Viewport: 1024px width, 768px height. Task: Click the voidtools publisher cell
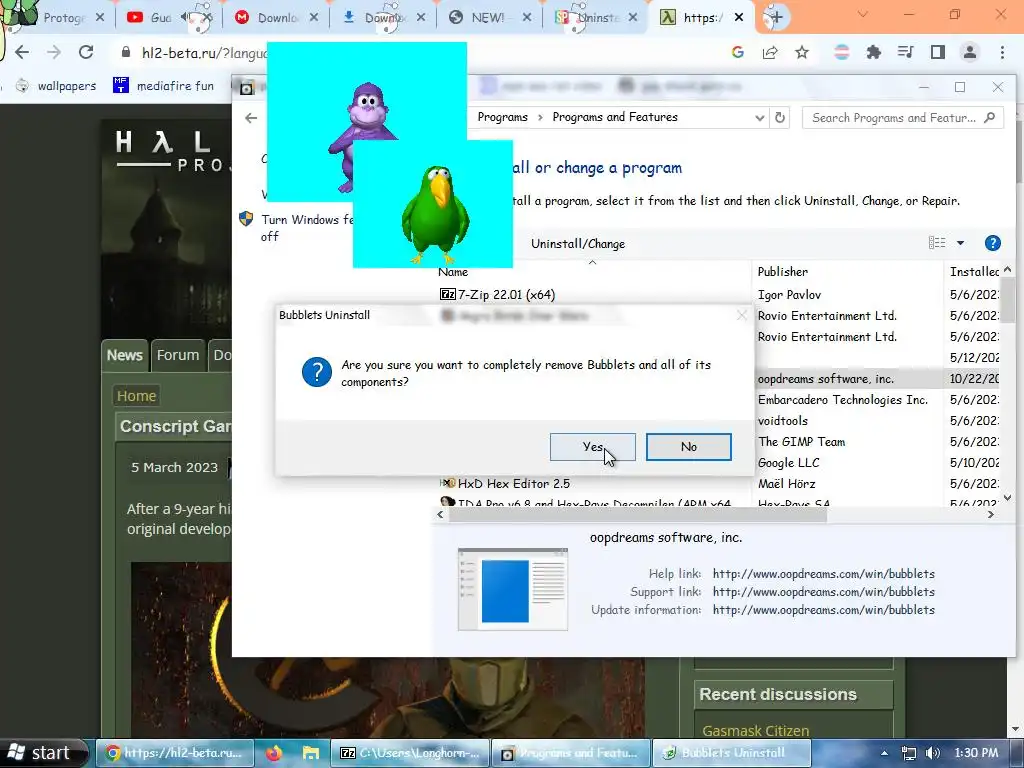point(782,421)
